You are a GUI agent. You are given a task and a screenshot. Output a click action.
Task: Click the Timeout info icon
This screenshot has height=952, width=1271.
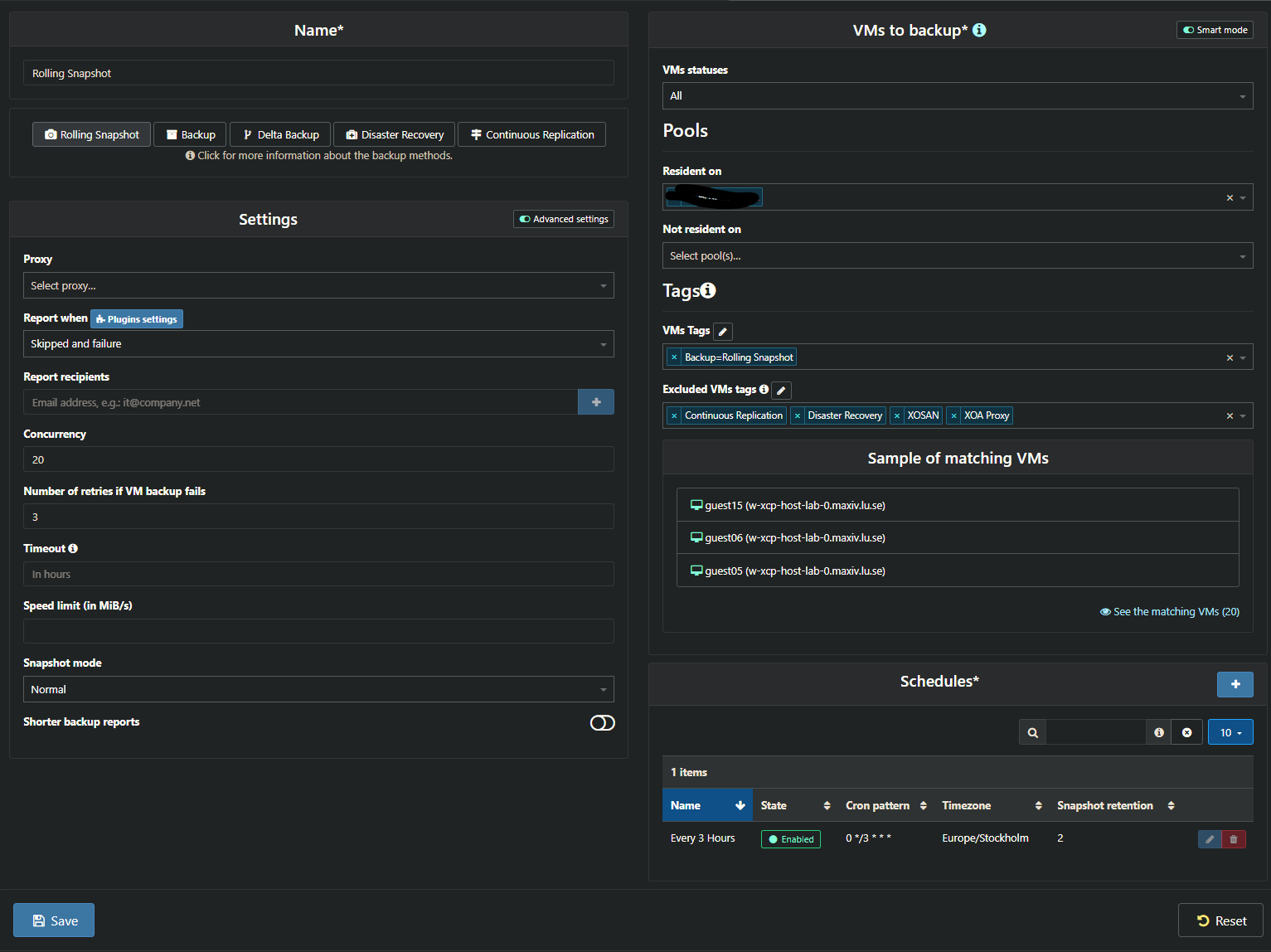coord(73,549)
